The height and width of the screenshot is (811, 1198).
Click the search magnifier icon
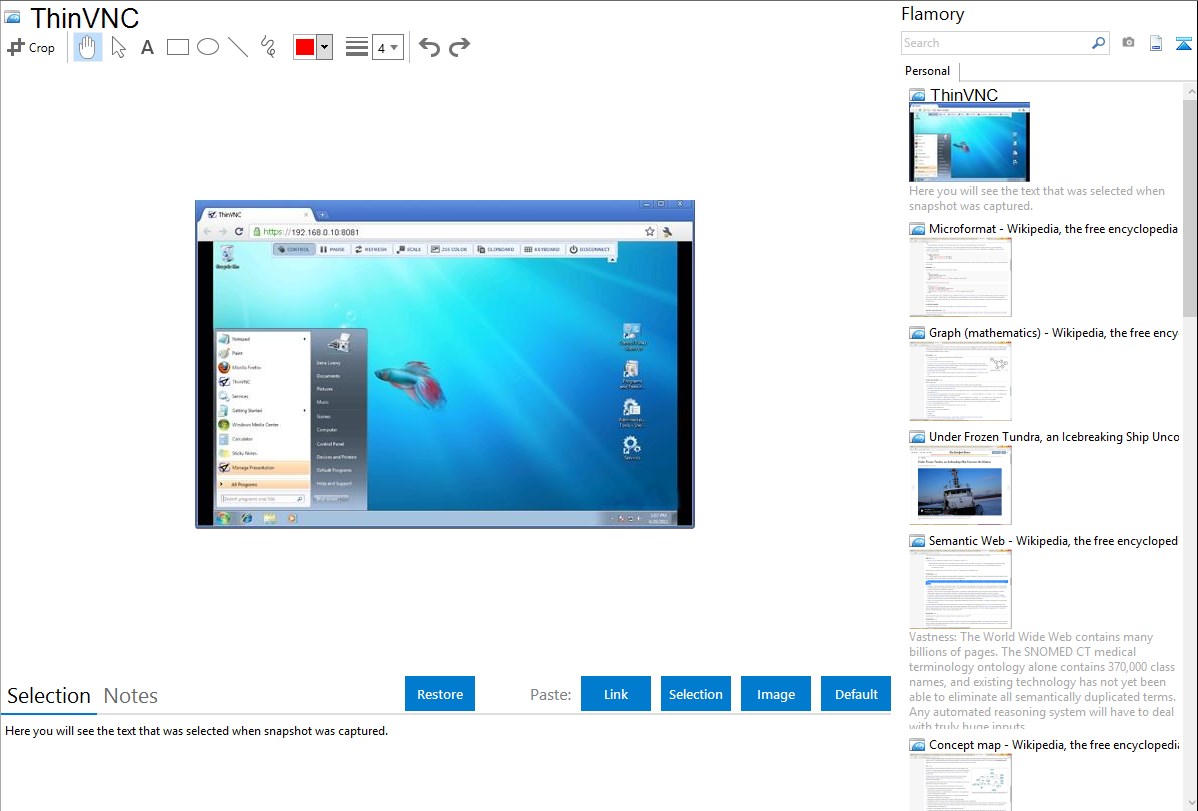1098,43
